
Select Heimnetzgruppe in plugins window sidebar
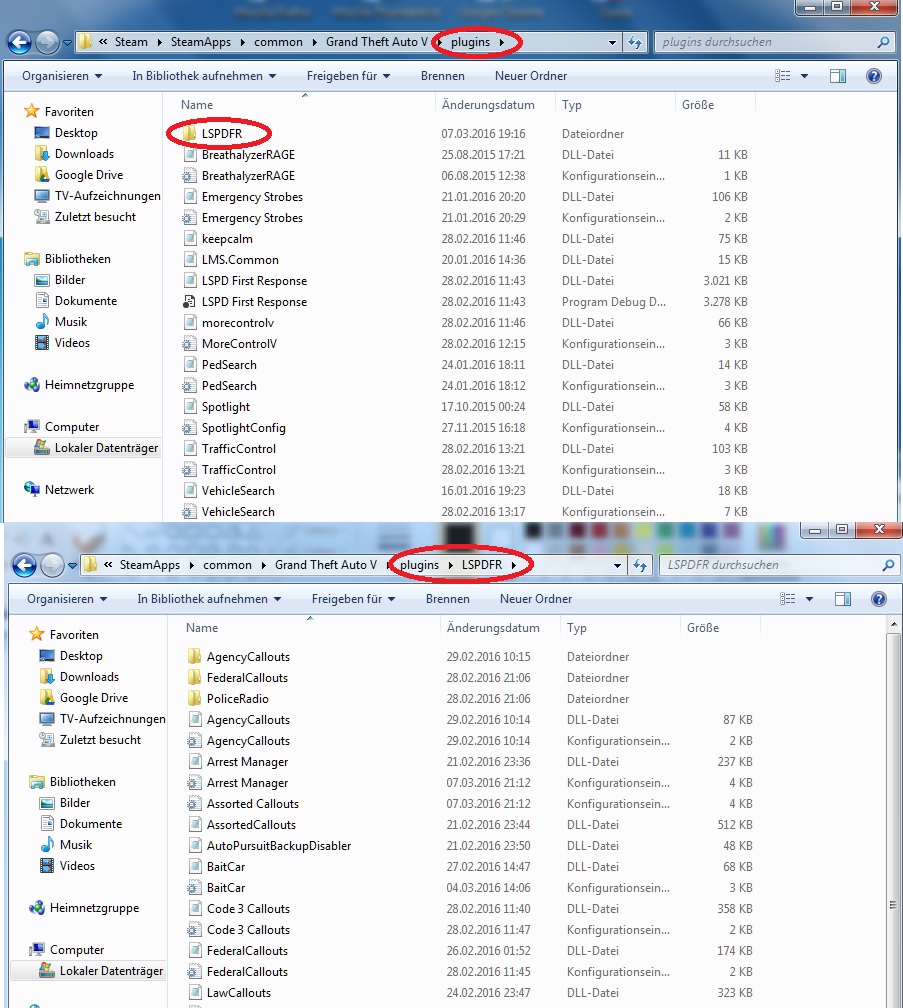pyautogui.click(x=89, y=385)
